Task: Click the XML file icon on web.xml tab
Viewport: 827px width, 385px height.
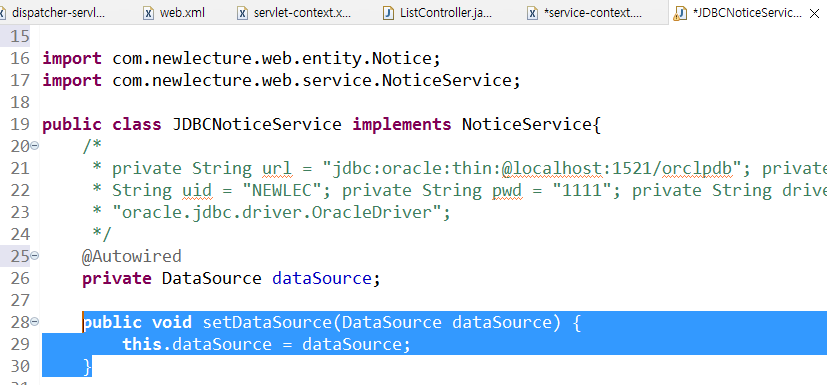Action: (149, 13)
